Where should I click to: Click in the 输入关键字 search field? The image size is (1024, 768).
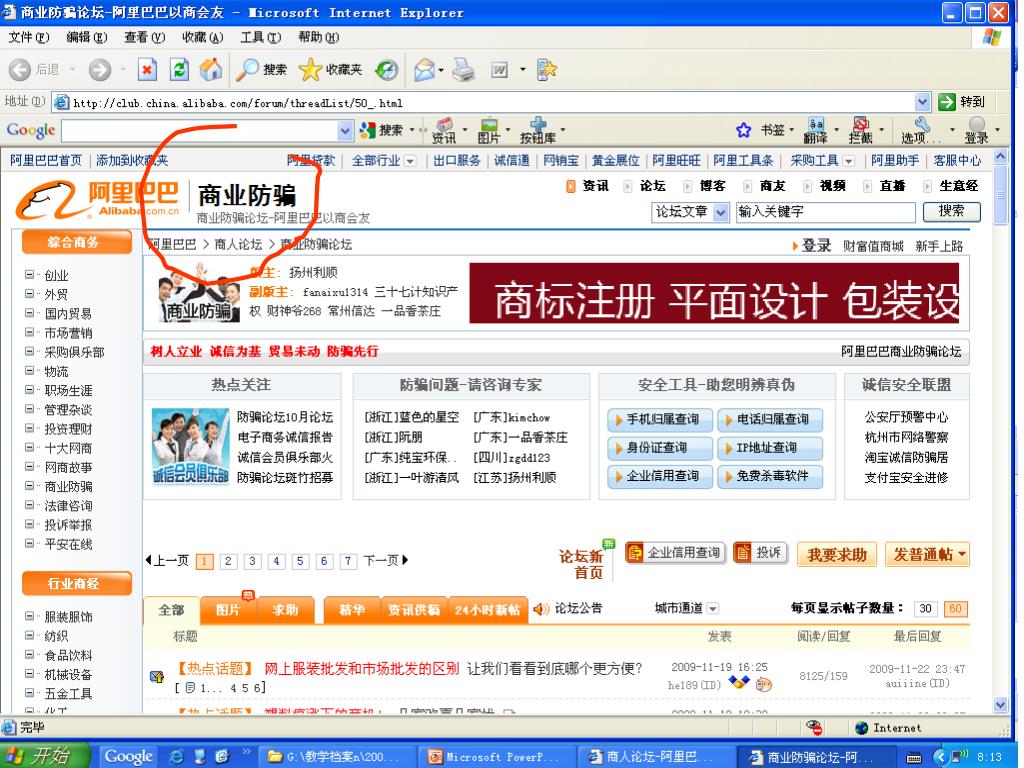point(825,212)
